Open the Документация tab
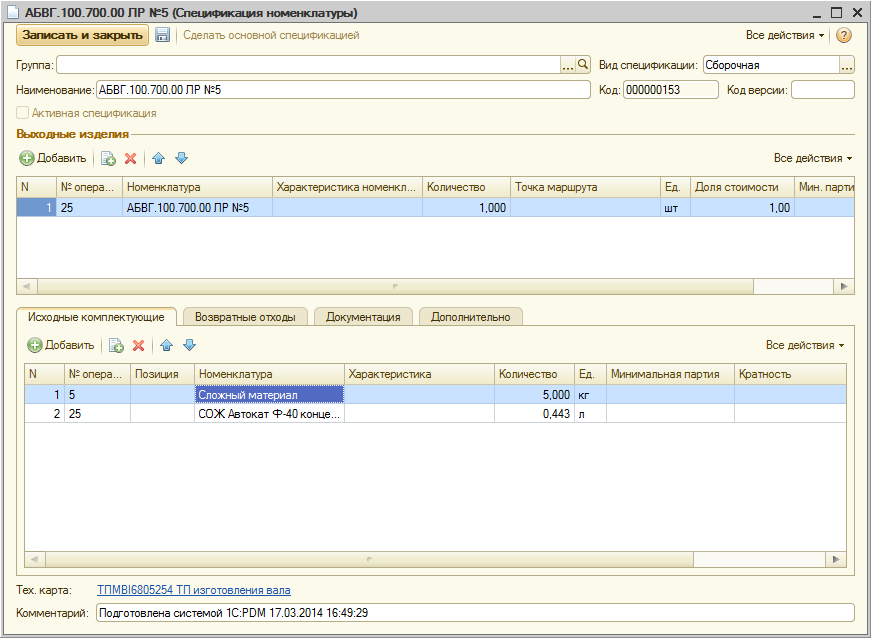Screen dimensions: 871x638 tap(363, 317)
